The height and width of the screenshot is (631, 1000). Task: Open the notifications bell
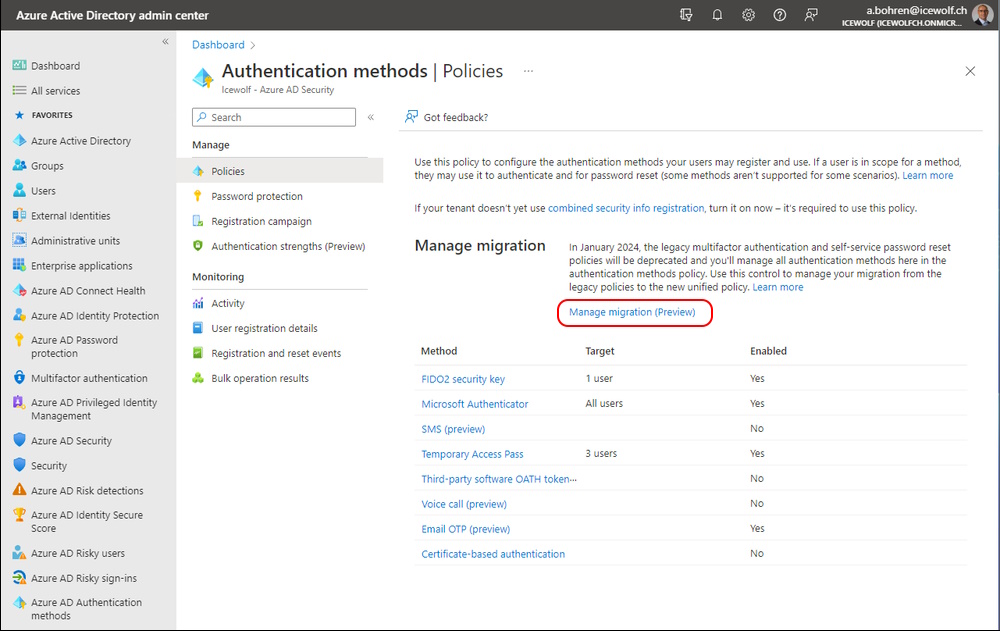pyautogui.click(x=717, y=15)
